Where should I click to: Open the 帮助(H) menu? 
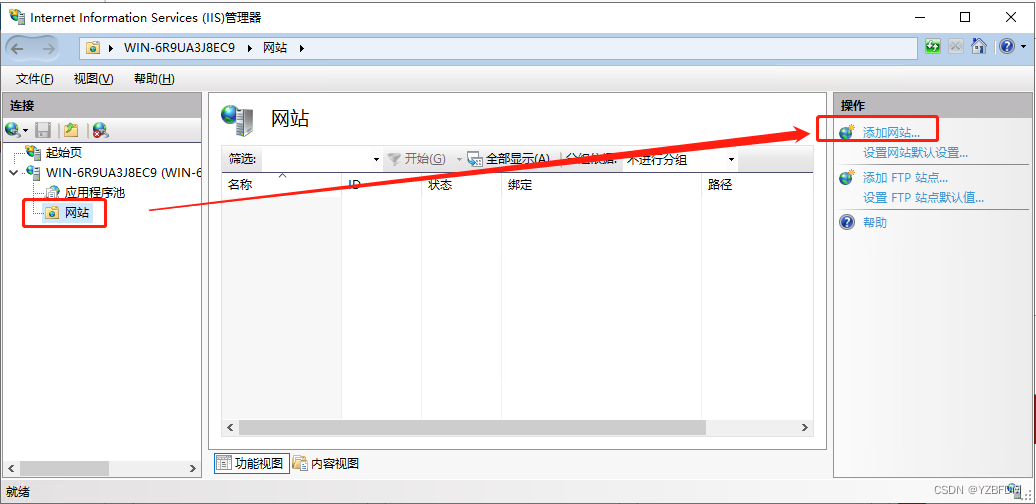(x=154, y=79)
